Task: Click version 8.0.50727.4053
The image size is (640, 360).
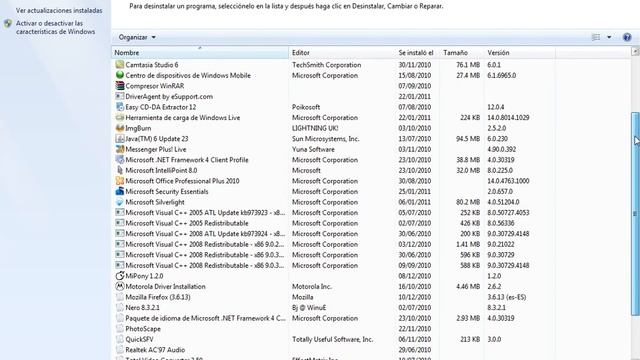Action: point(508,213)
